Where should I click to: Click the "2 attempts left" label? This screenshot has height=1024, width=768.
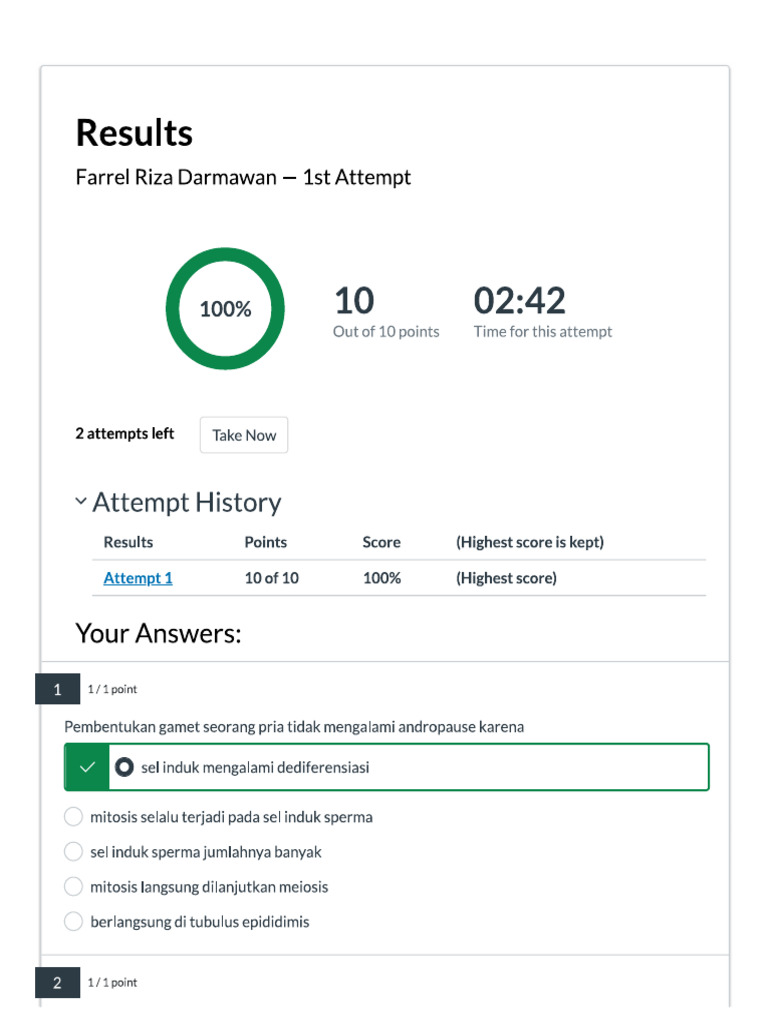[125, 434]
